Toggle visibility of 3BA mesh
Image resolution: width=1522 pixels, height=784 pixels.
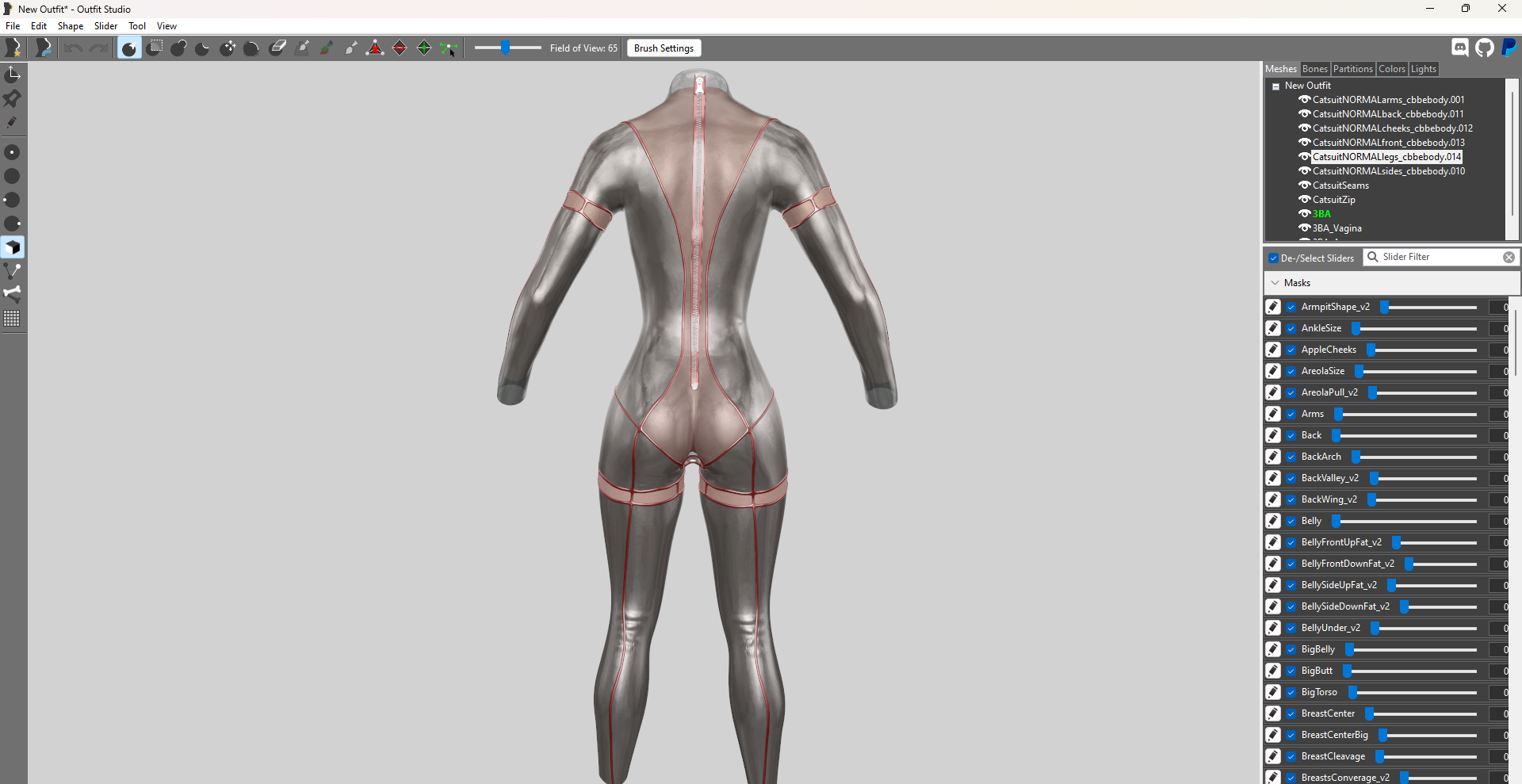click(1304, 214)
